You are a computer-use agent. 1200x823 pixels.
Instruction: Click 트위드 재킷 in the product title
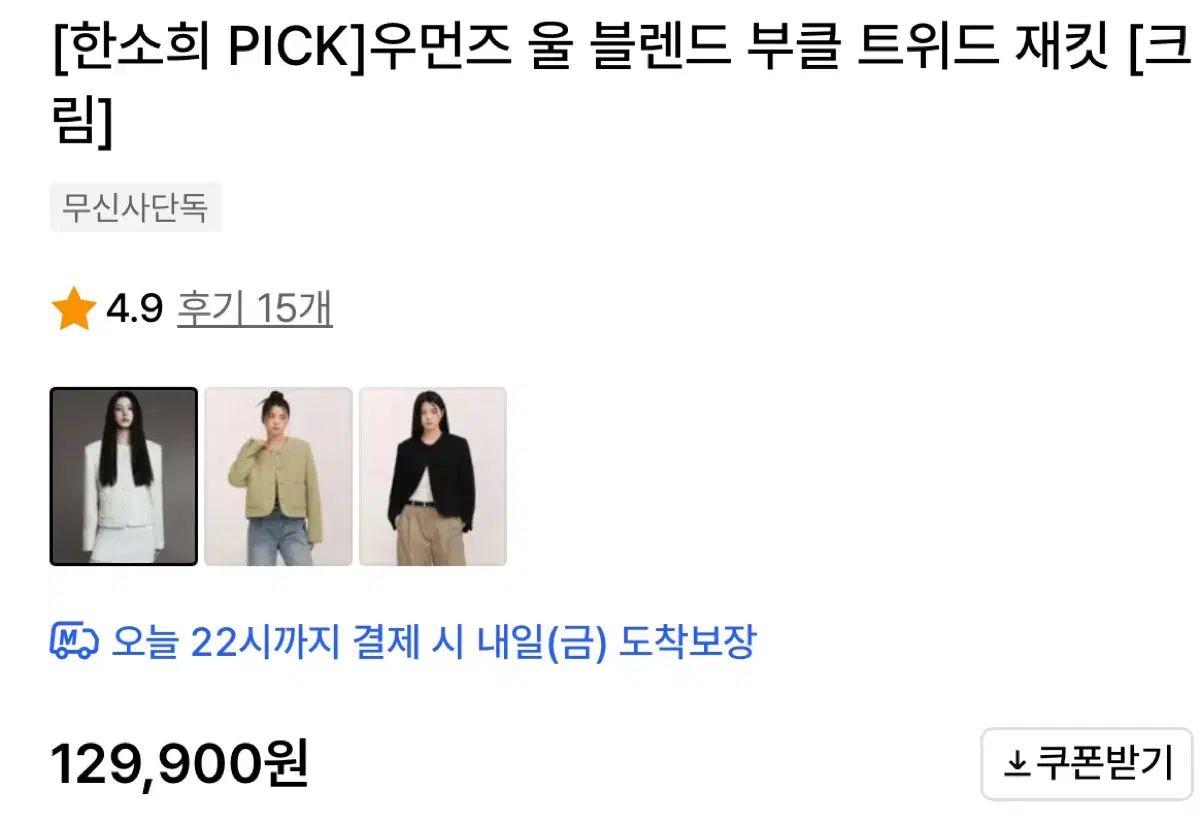tap(984, 48)
